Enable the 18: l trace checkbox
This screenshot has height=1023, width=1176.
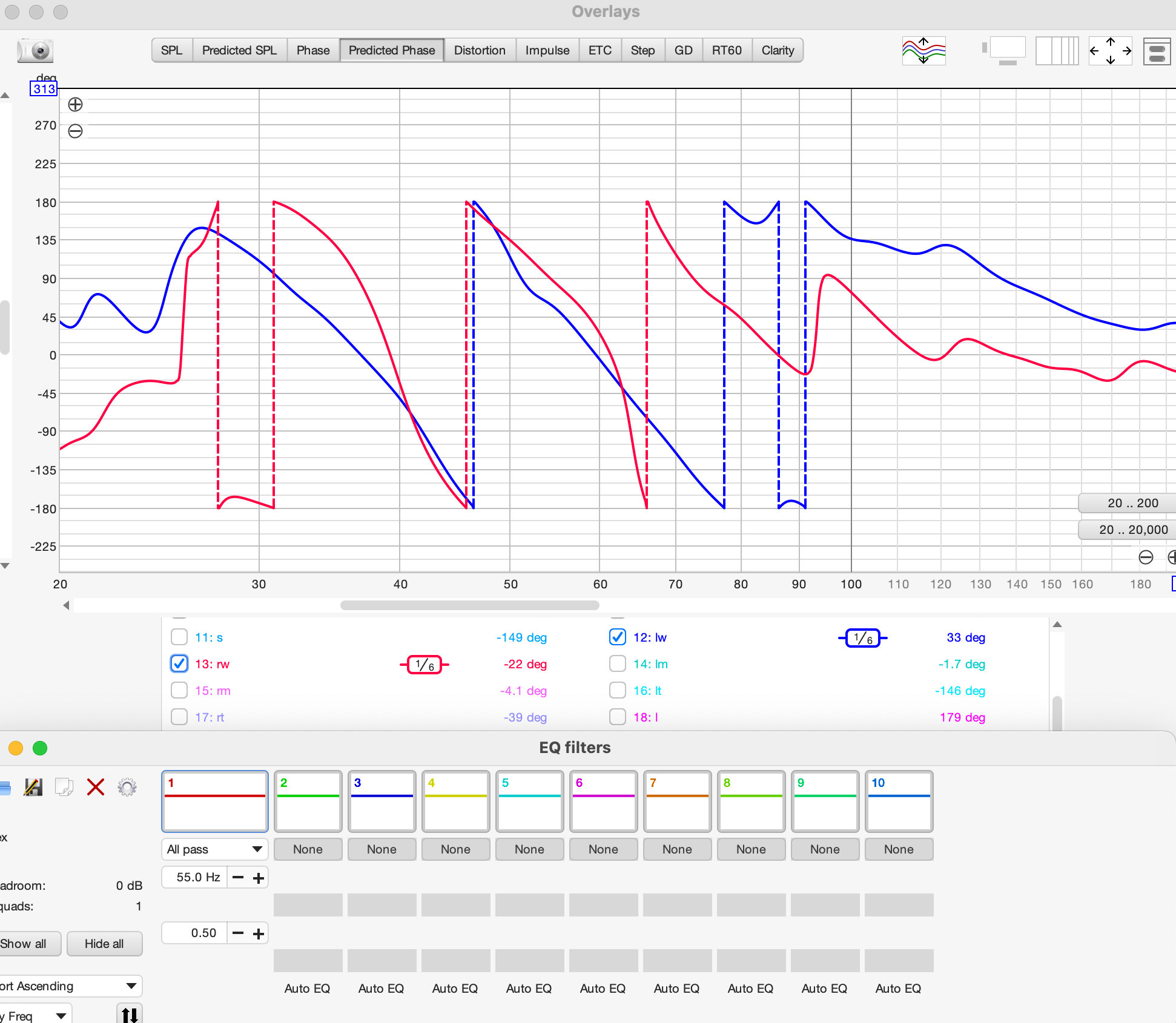pos(618,717)
